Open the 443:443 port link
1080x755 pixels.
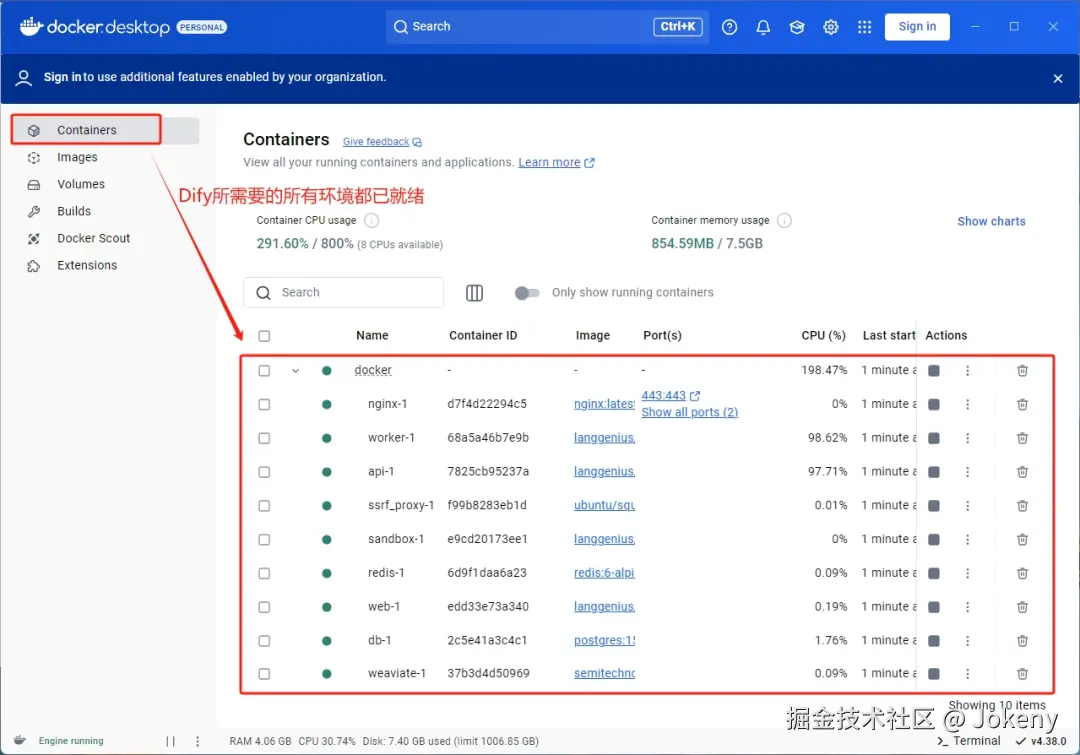[x=670, y=395]
